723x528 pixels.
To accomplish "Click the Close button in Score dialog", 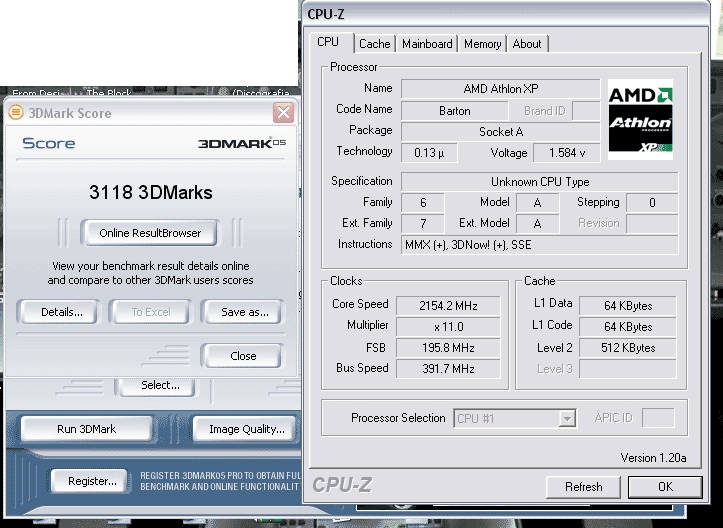I will pyautogui.click(x=243, y=356).
